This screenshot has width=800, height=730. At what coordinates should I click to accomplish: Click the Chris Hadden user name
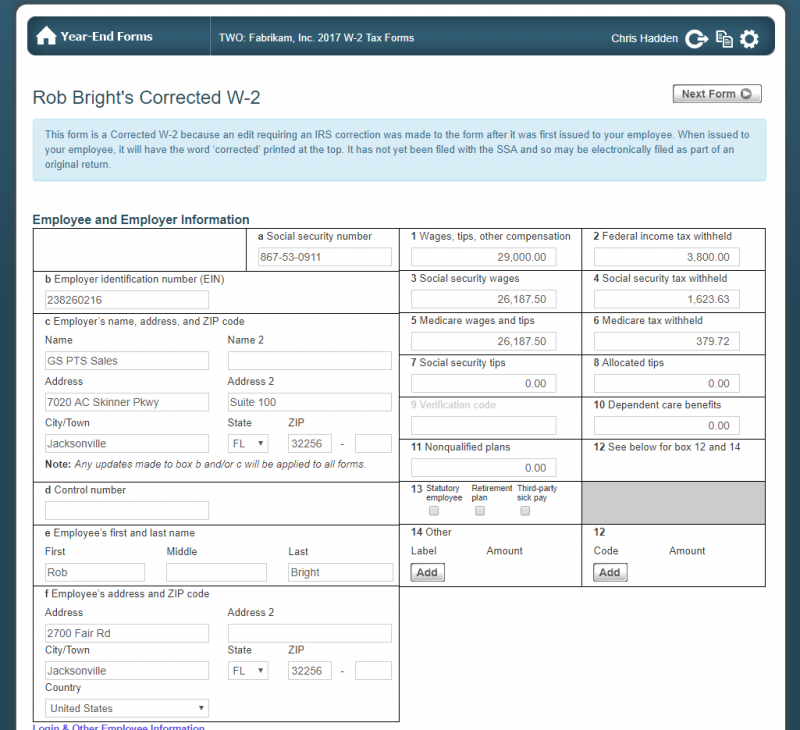point(644,38)
